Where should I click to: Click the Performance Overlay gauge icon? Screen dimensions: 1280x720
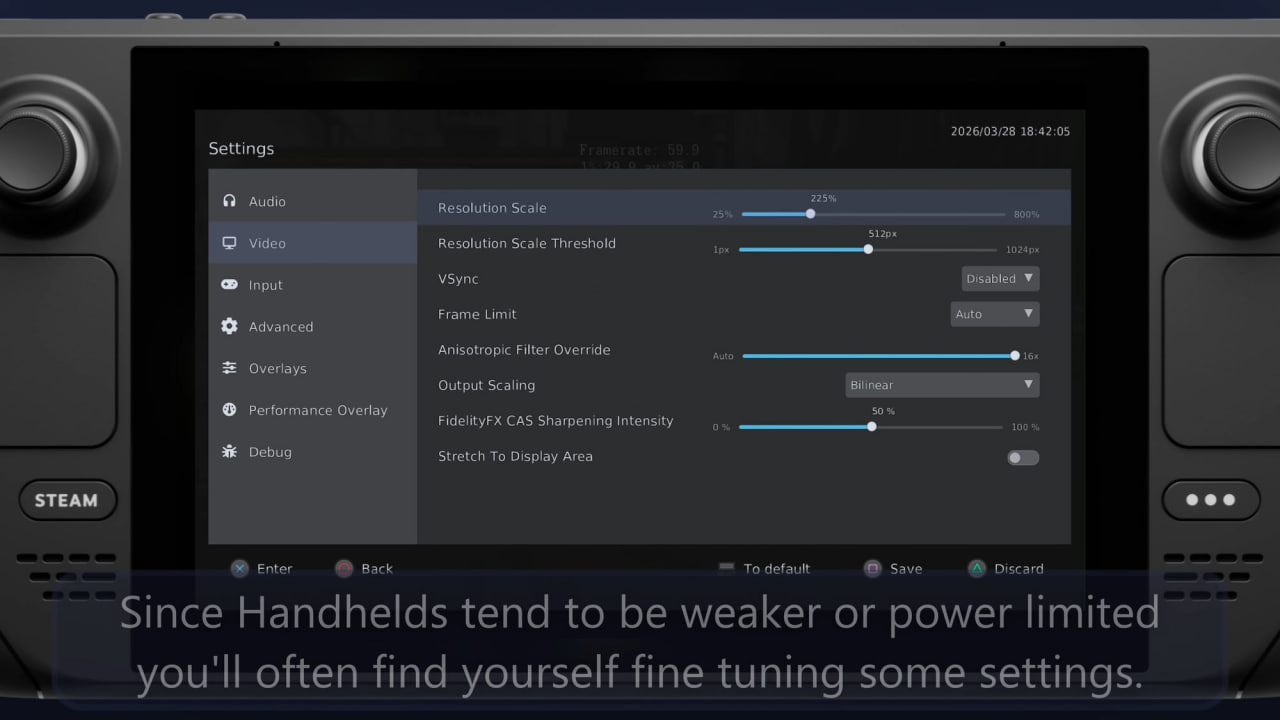pos(229,410)
